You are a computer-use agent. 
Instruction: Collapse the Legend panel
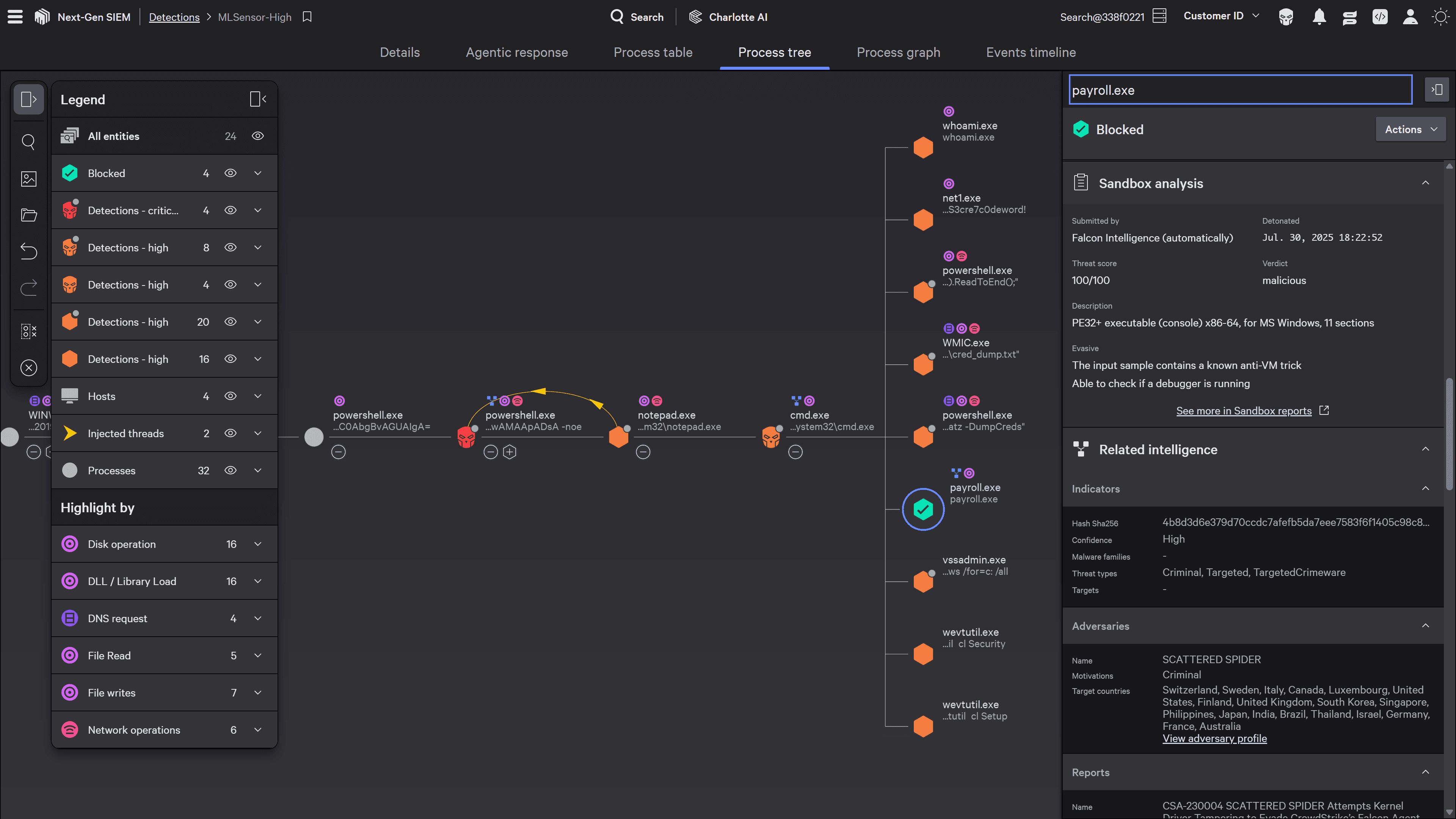(x=258, y=99)
